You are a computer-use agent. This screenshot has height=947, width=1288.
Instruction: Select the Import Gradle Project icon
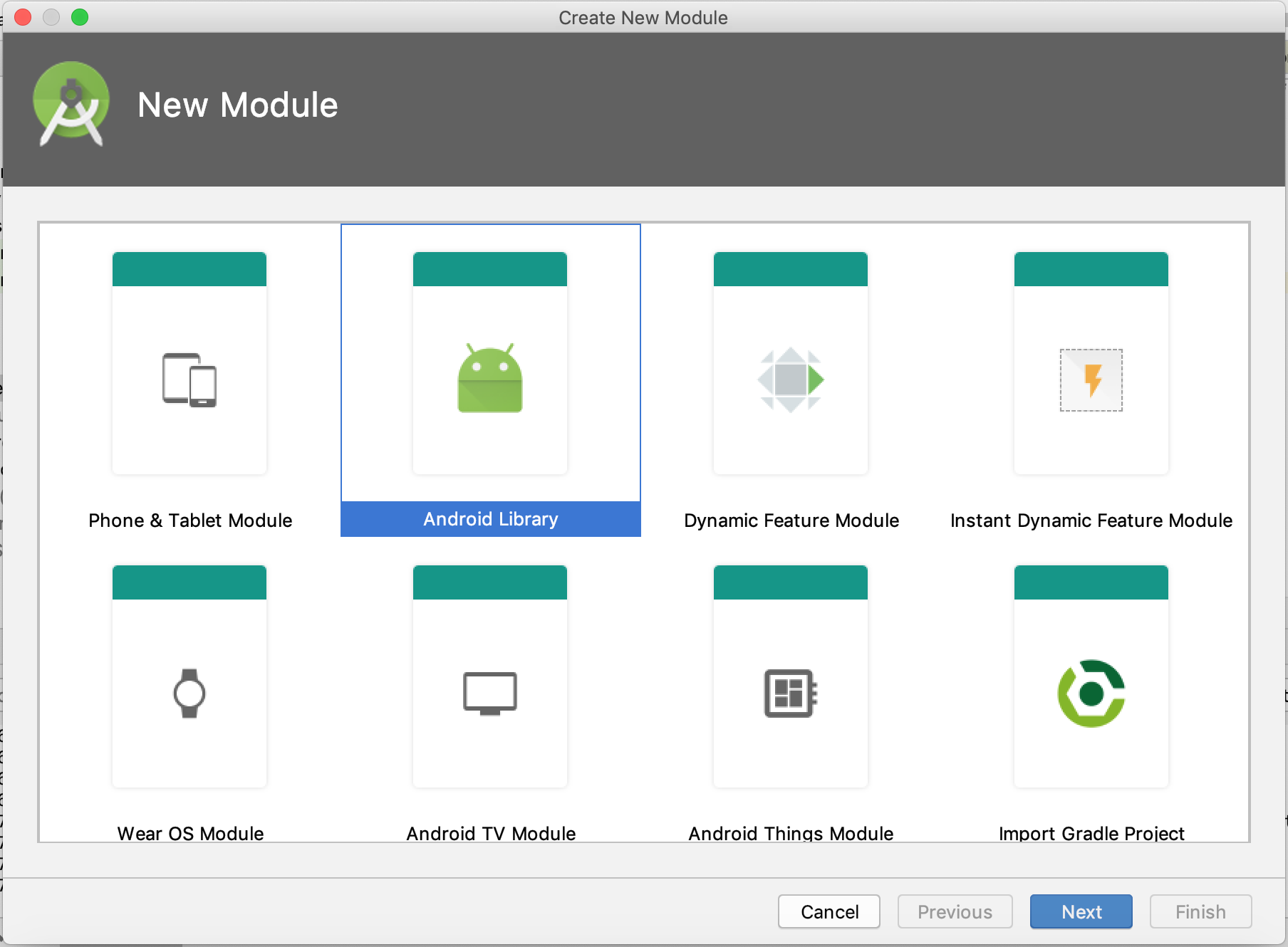coord(1091,694)
